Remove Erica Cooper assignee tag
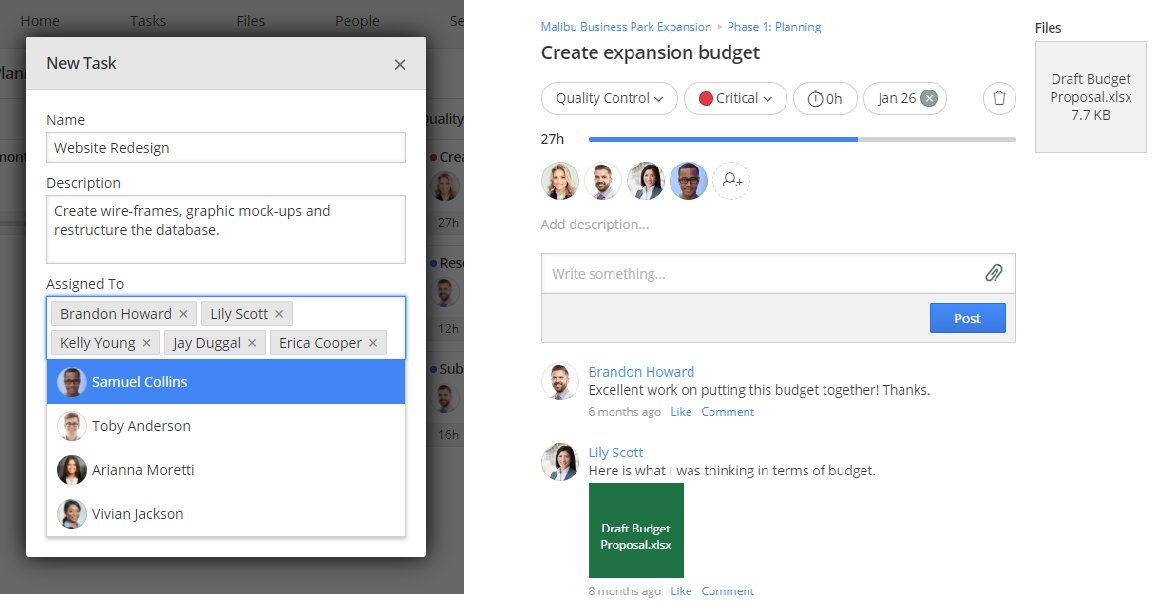The width and height of the screenshot is (1156, 601). tap(373, 343)
